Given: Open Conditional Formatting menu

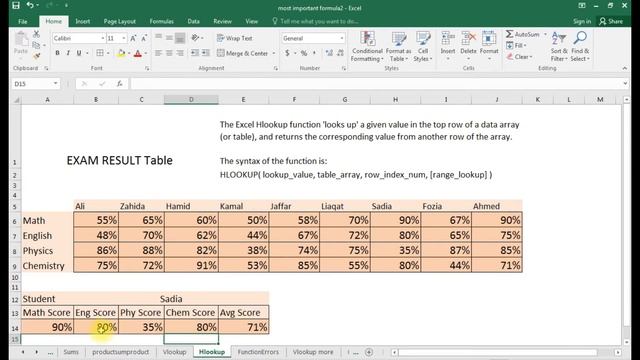Looking at the screenshot, I should [x=367, y=47].
